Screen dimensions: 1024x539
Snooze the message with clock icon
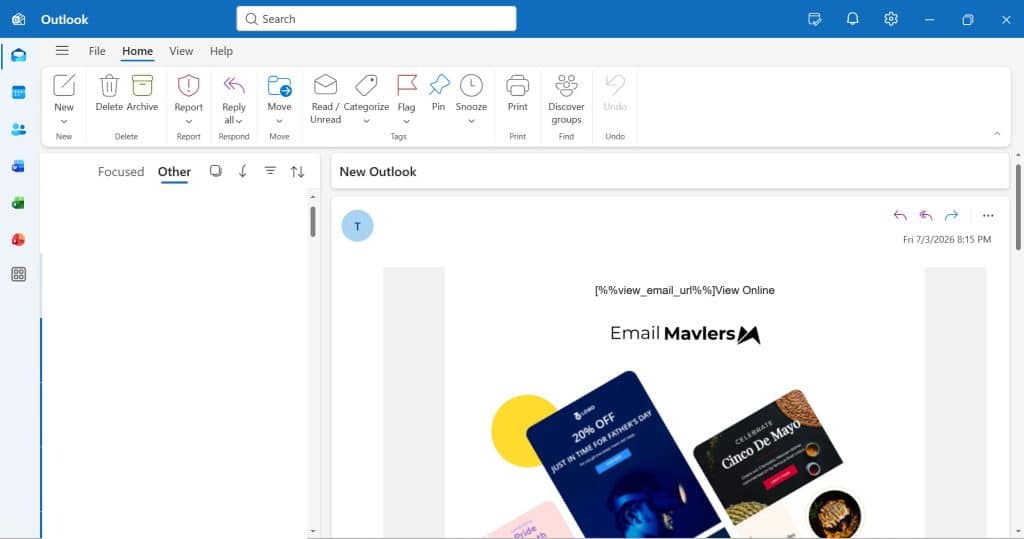[x=472, y=86]
